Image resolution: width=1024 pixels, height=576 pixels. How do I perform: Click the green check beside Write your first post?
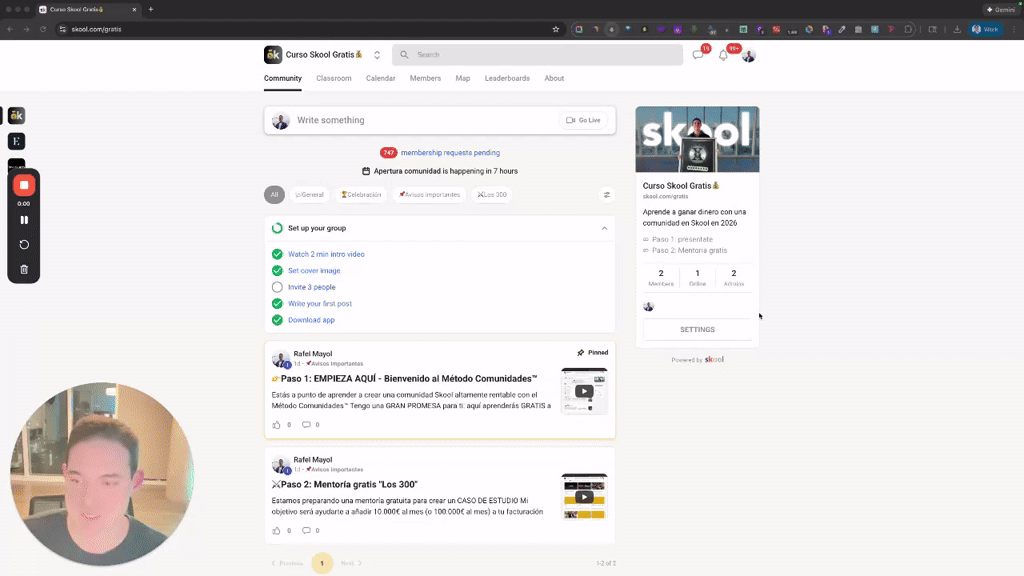click(277, 304)
